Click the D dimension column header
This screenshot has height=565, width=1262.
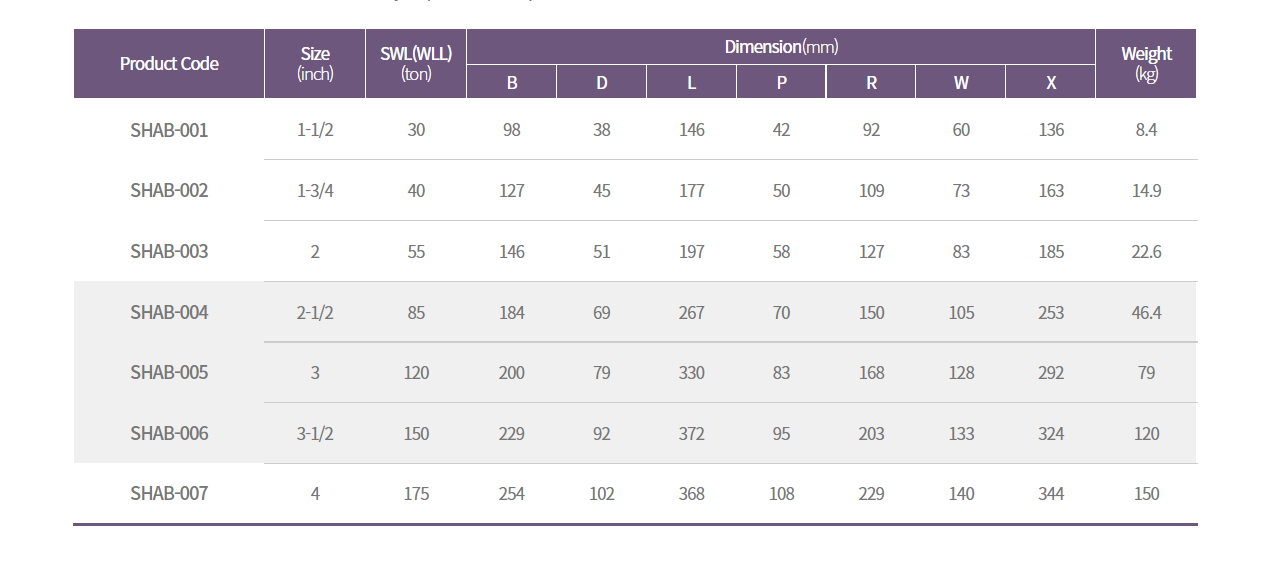click(x=602, y=82)
